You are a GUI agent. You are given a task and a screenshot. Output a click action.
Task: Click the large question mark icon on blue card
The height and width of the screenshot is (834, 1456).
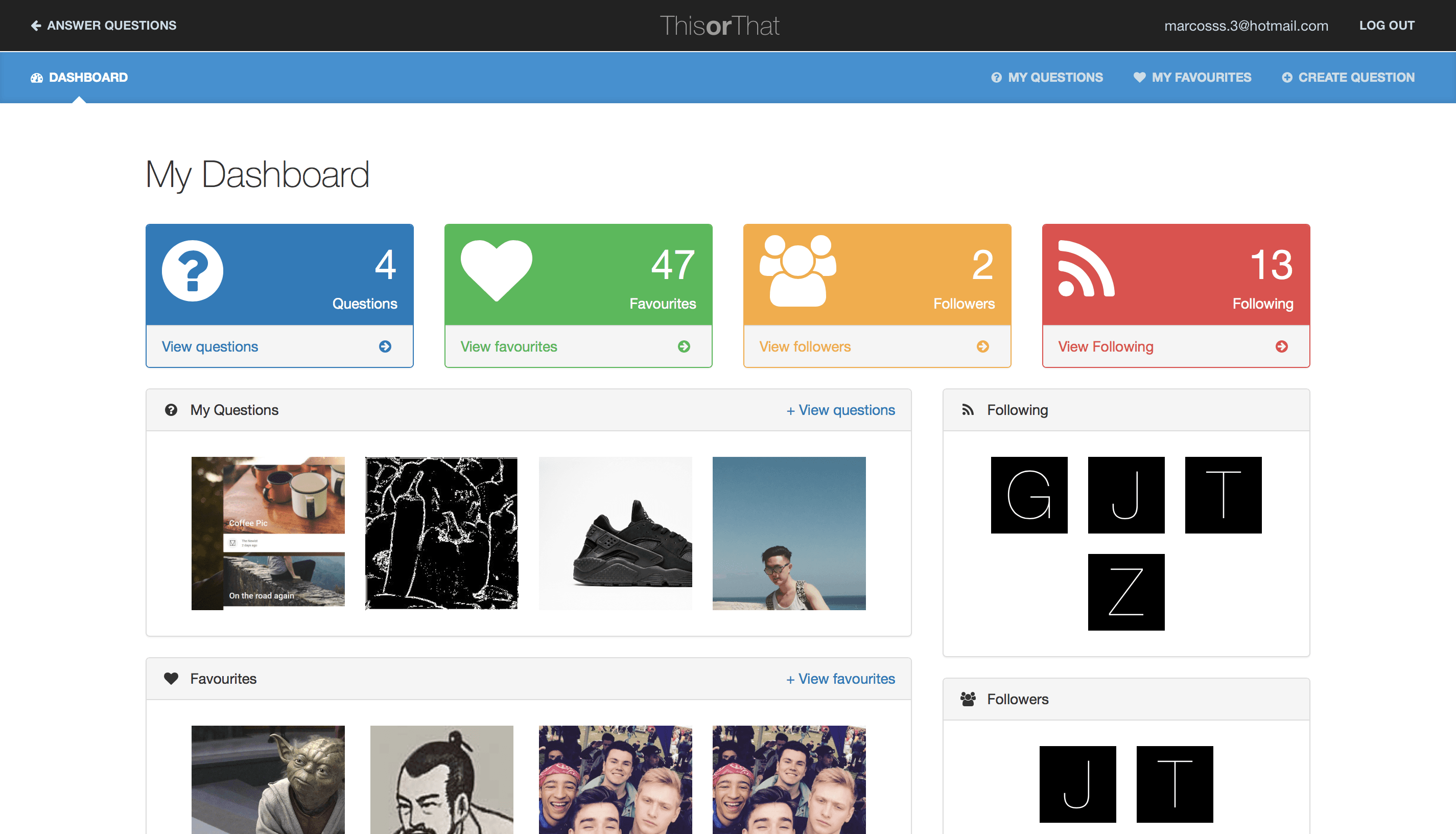point(193,271)
